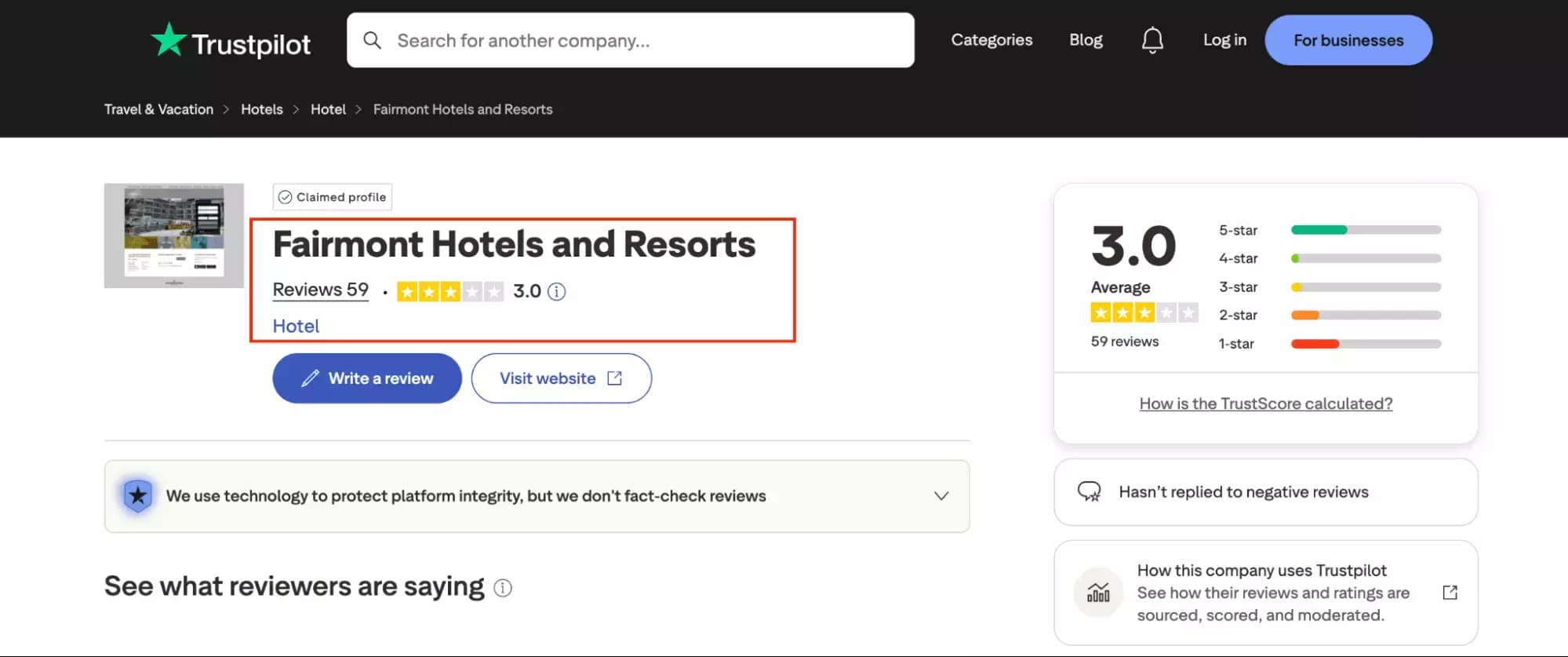The height and width of the screenshot is (657, 1568).
Task: Click the external link icon on Visit website
Action: pos(614,378)
